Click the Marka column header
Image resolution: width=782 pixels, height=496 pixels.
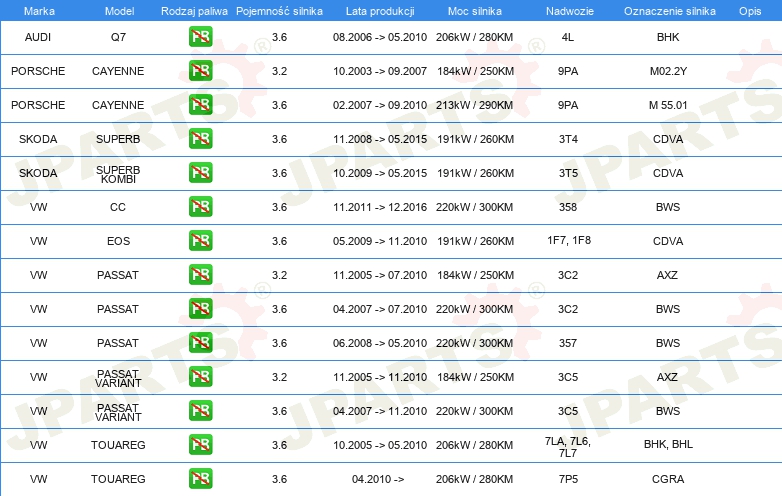(x=39, y=11)
